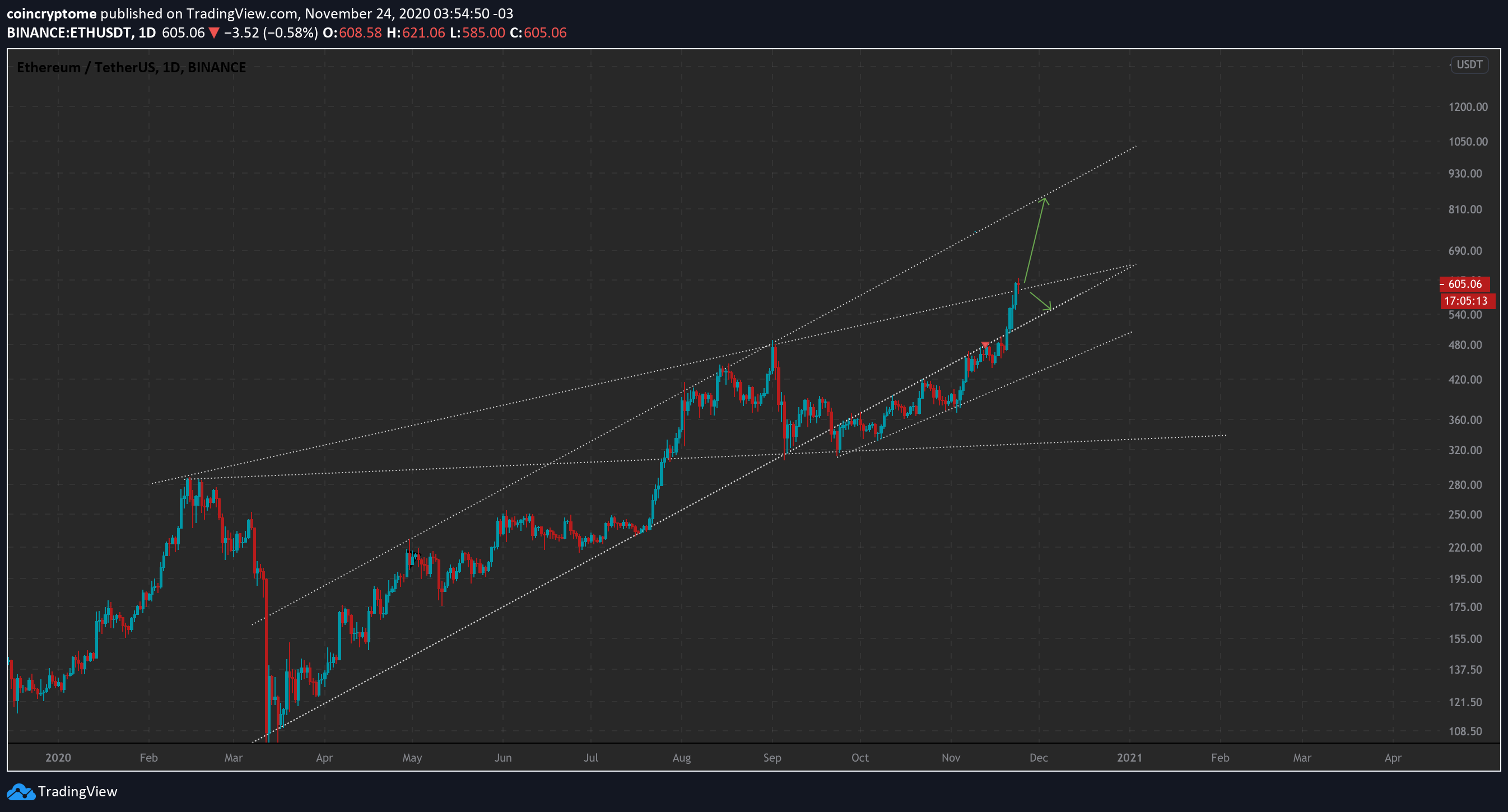Click the Oct time axis label

coord(860,758)
